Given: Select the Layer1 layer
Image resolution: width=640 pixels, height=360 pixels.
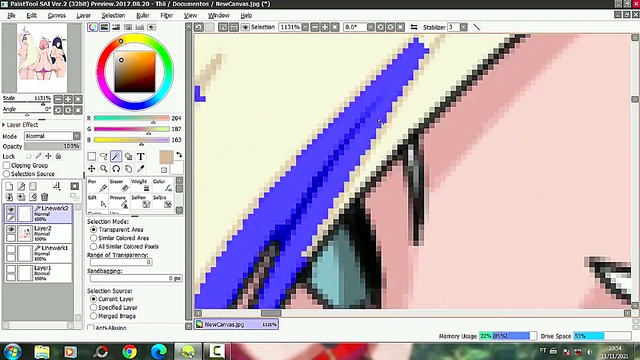Looking at the screenshot, I should click(x=39, y=273).
